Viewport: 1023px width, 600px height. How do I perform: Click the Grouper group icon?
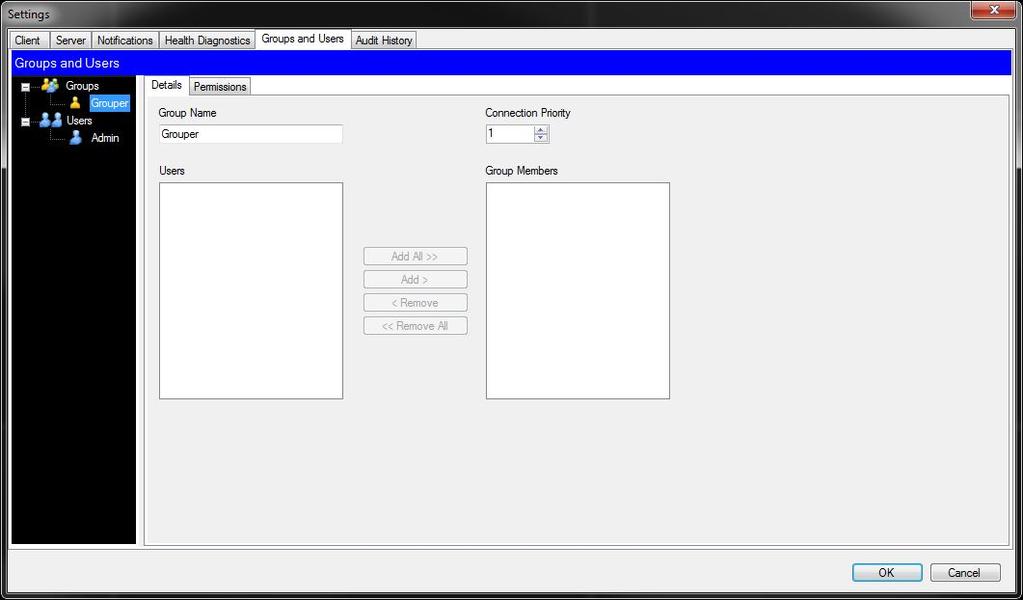[x=75, y=103]
